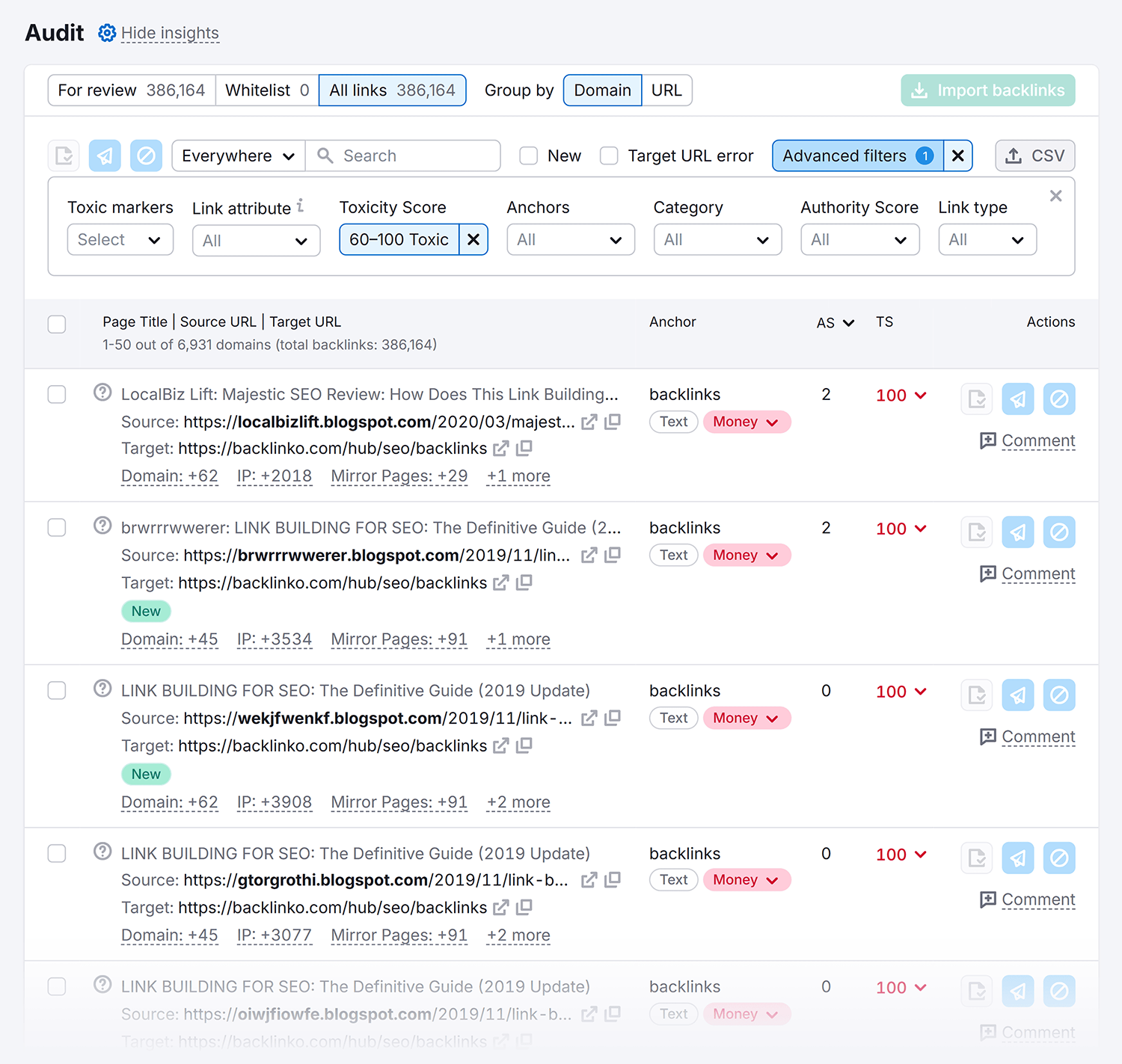Open the Authority Score filter dropdown

860,239
